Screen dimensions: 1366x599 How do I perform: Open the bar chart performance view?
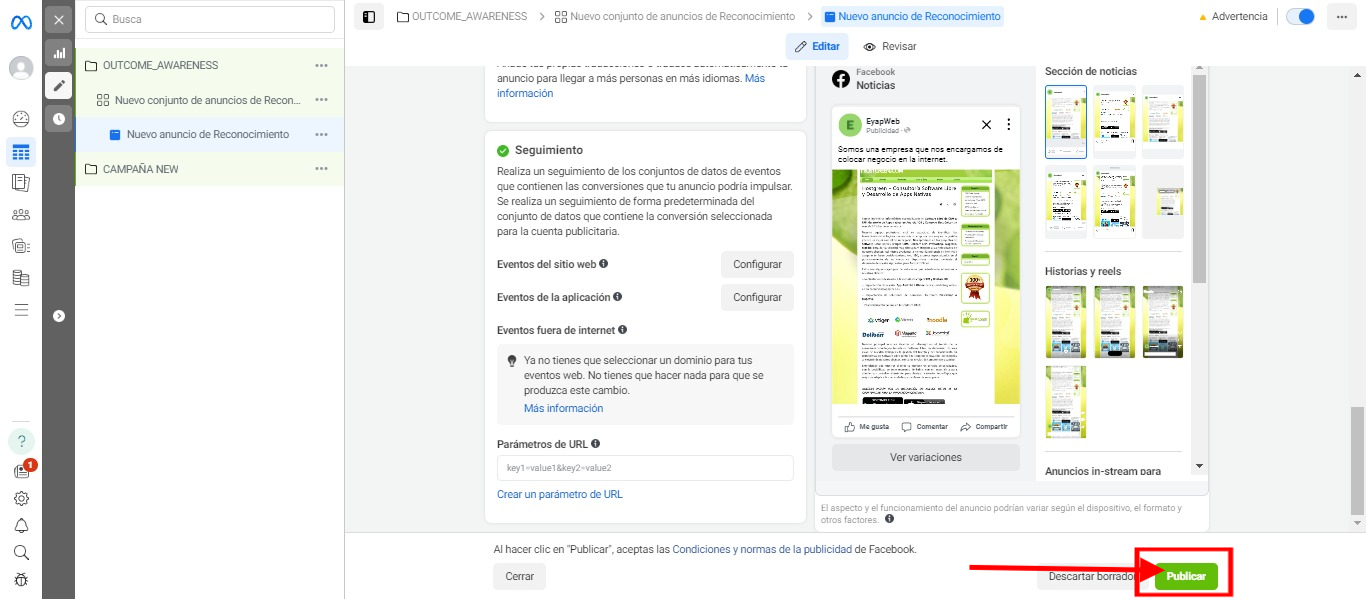coord(58,53)
